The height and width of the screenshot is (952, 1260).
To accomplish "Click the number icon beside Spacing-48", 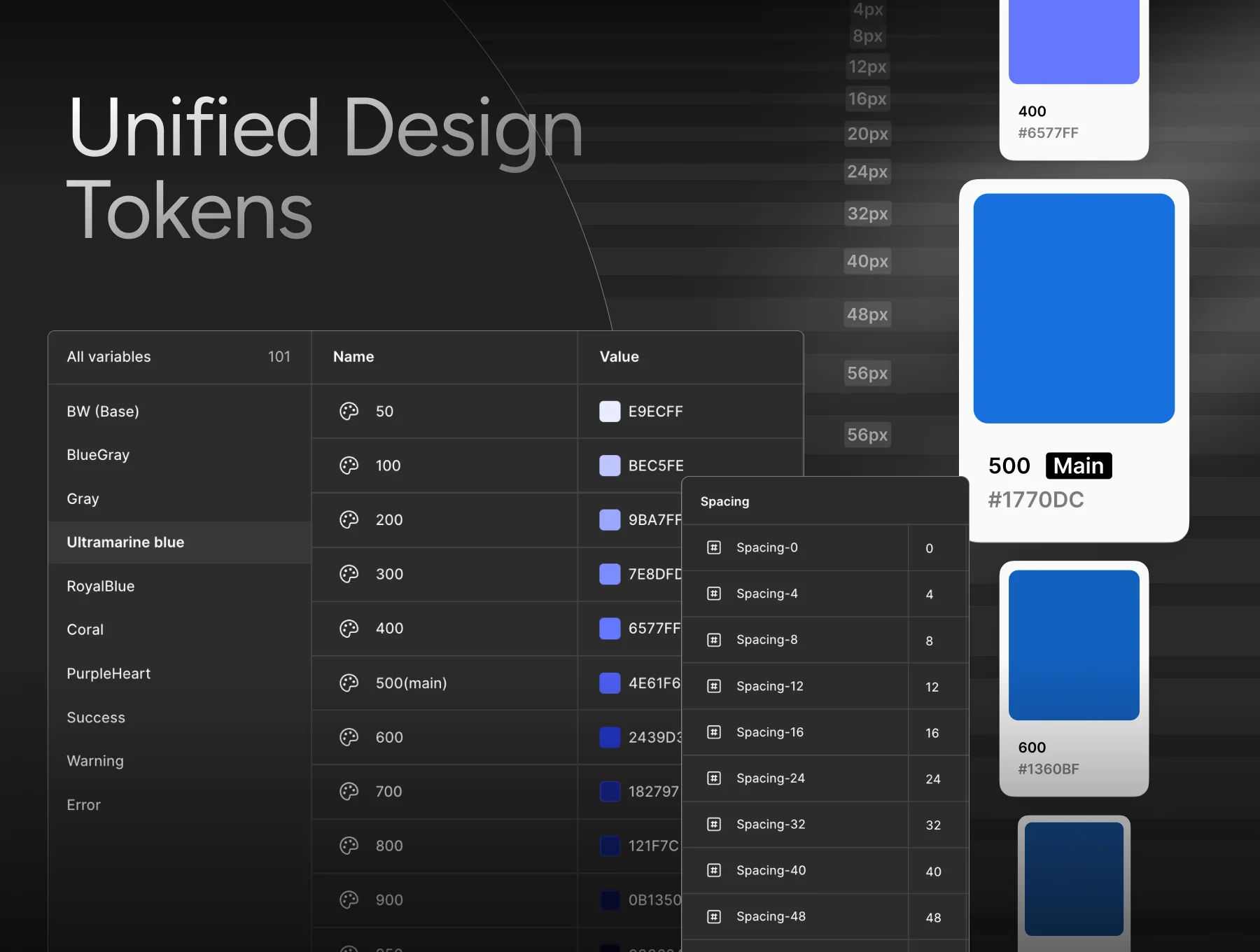I will (x=714, y=916).
